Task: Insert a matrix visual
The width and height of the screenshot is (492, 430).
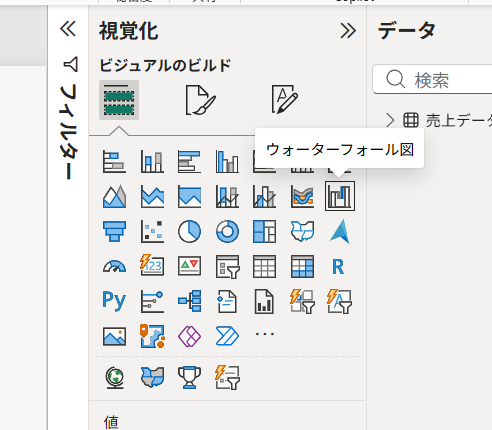Action: [302, 266]
